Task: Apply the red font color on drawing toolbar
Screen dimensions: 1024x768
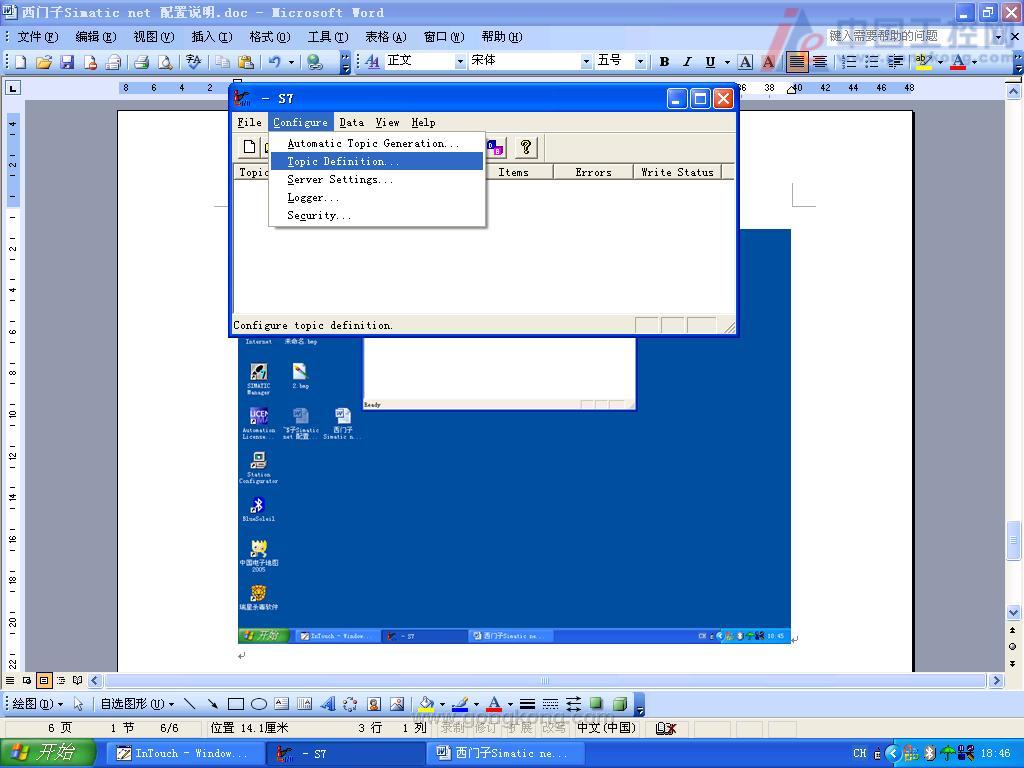Action: coord(494,703)
